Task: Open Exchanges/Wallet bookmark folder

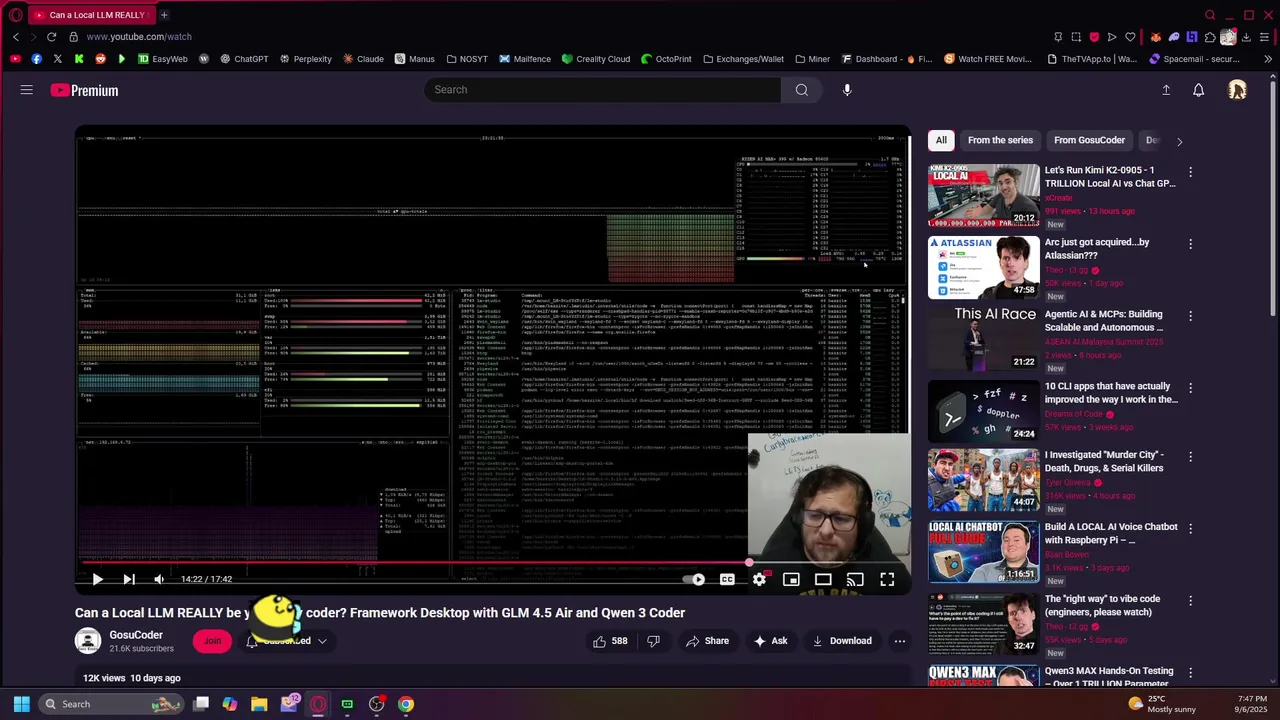Action: [743, 59]
